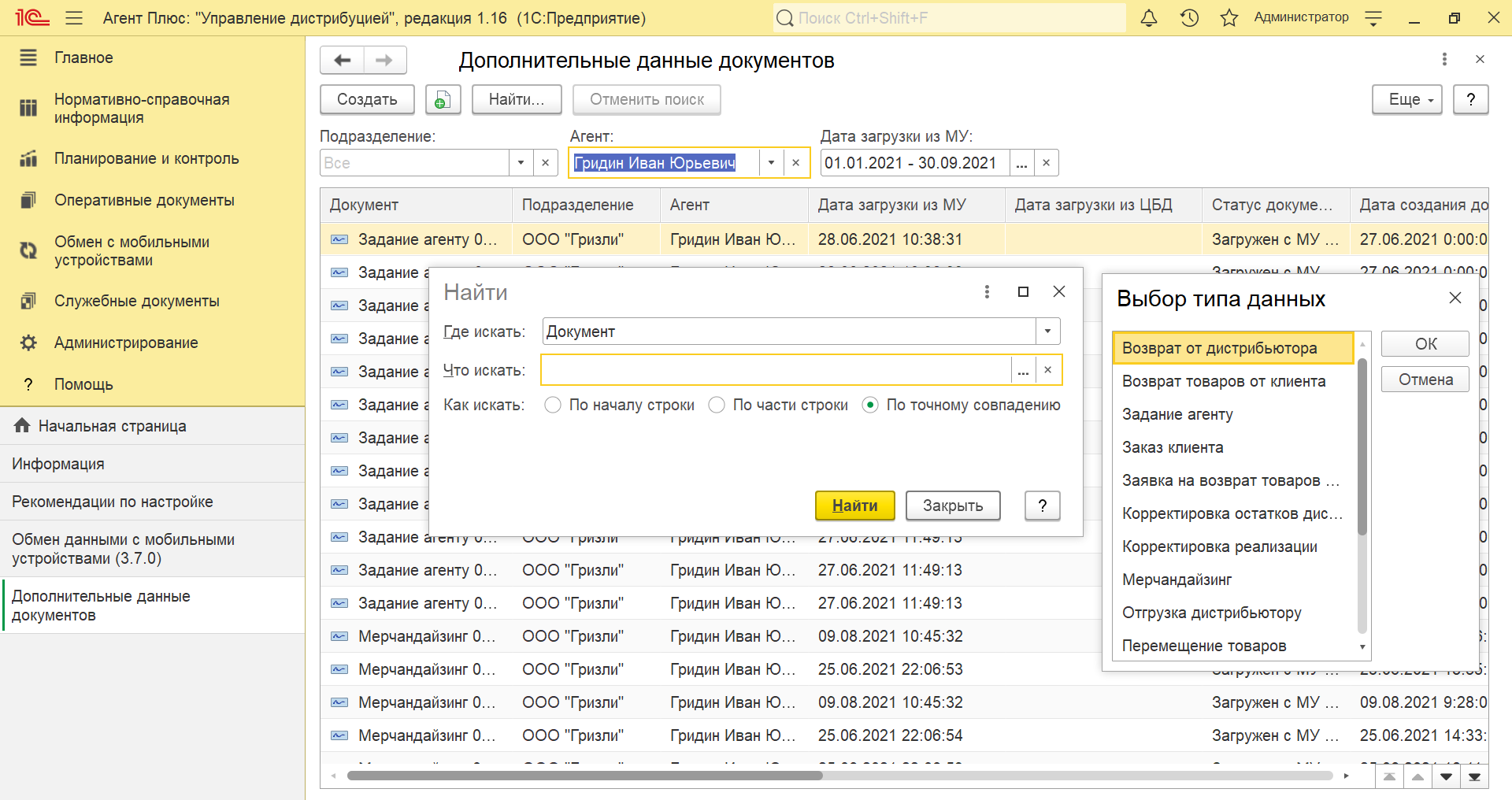Open the Еще dropdown menu
The image size is (1512, 800).
[x=1406, y=99]
